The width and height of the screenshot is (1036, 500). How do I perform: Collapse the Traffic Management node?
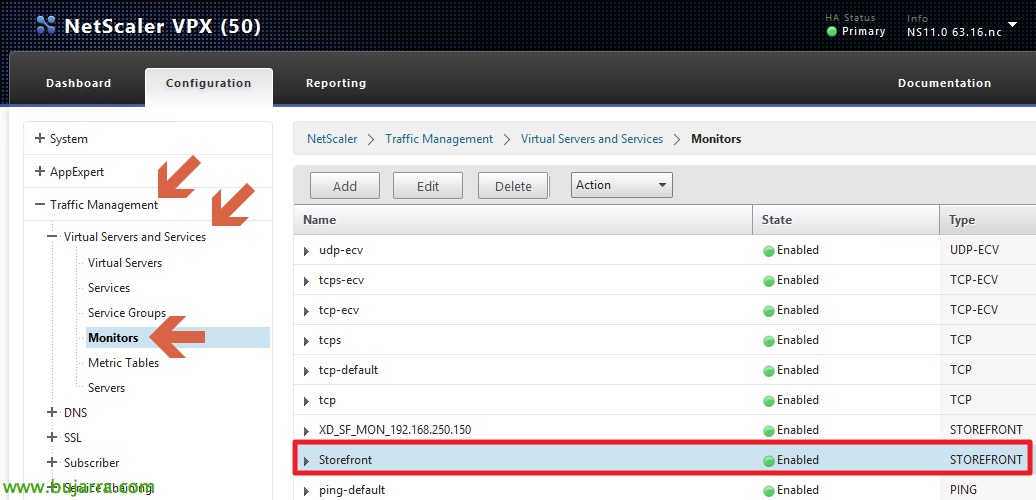pos(40,205)
